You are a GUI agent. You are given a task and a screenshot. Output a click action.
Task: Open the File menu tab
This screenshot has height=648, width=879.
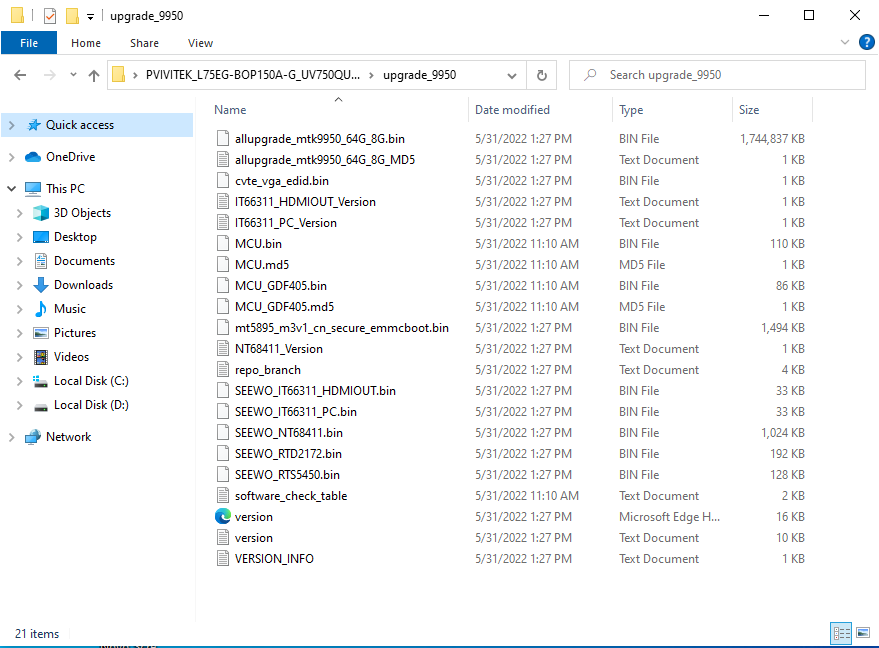(29, 43)
